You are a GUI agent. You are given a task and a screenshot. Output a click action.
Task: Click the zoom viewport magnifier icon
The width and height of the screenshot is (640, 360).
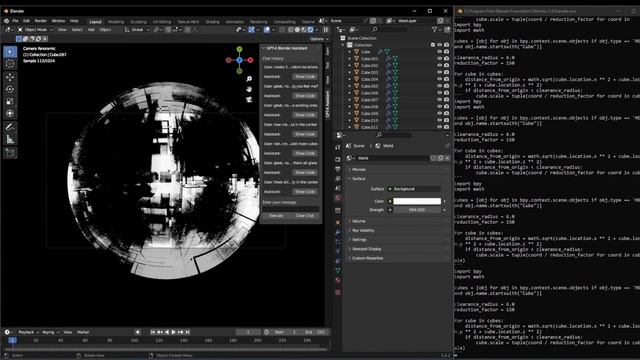(249, 79)
